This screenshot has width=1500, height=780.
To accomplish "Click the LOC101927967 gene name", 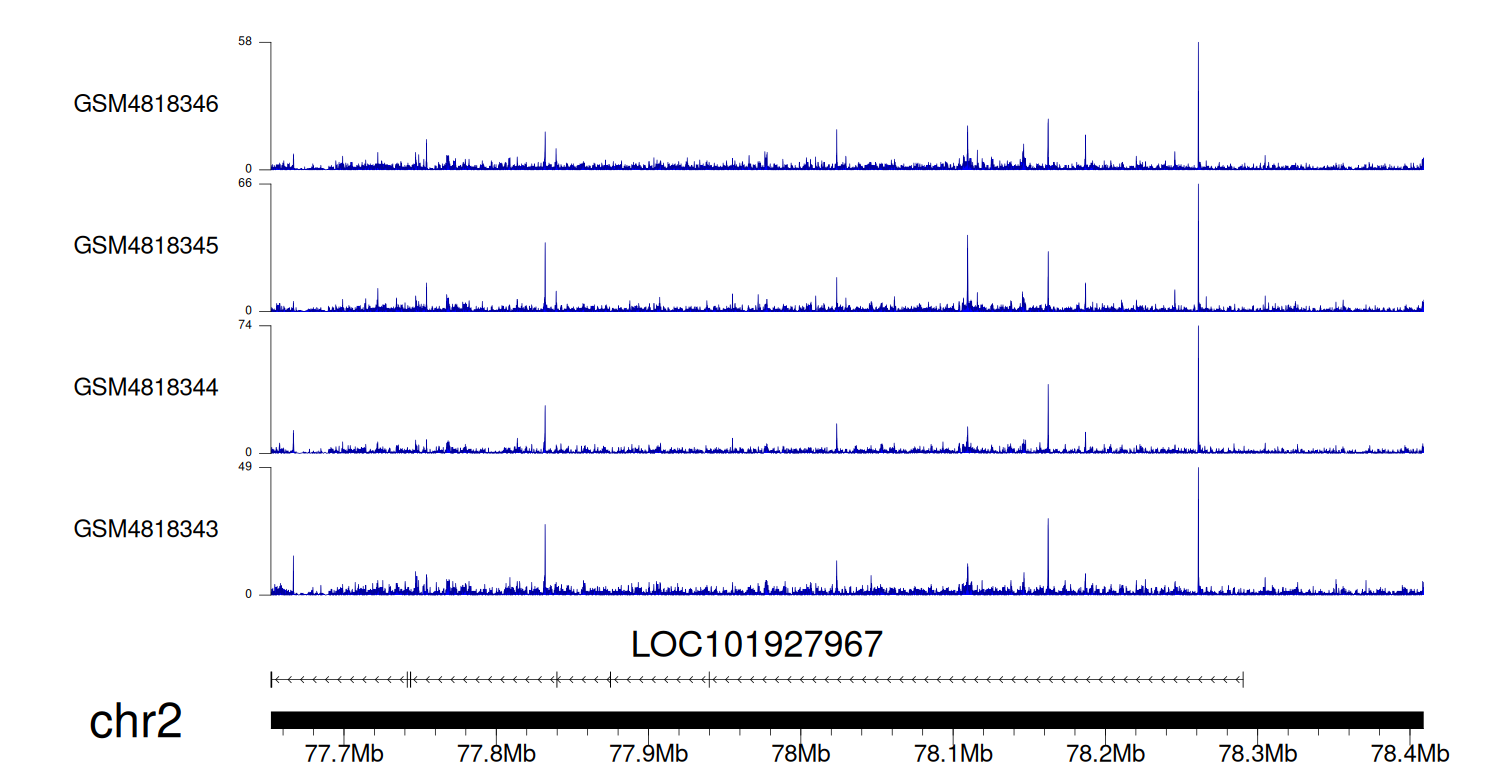I will pyautogui.click(x=757, y=645).
